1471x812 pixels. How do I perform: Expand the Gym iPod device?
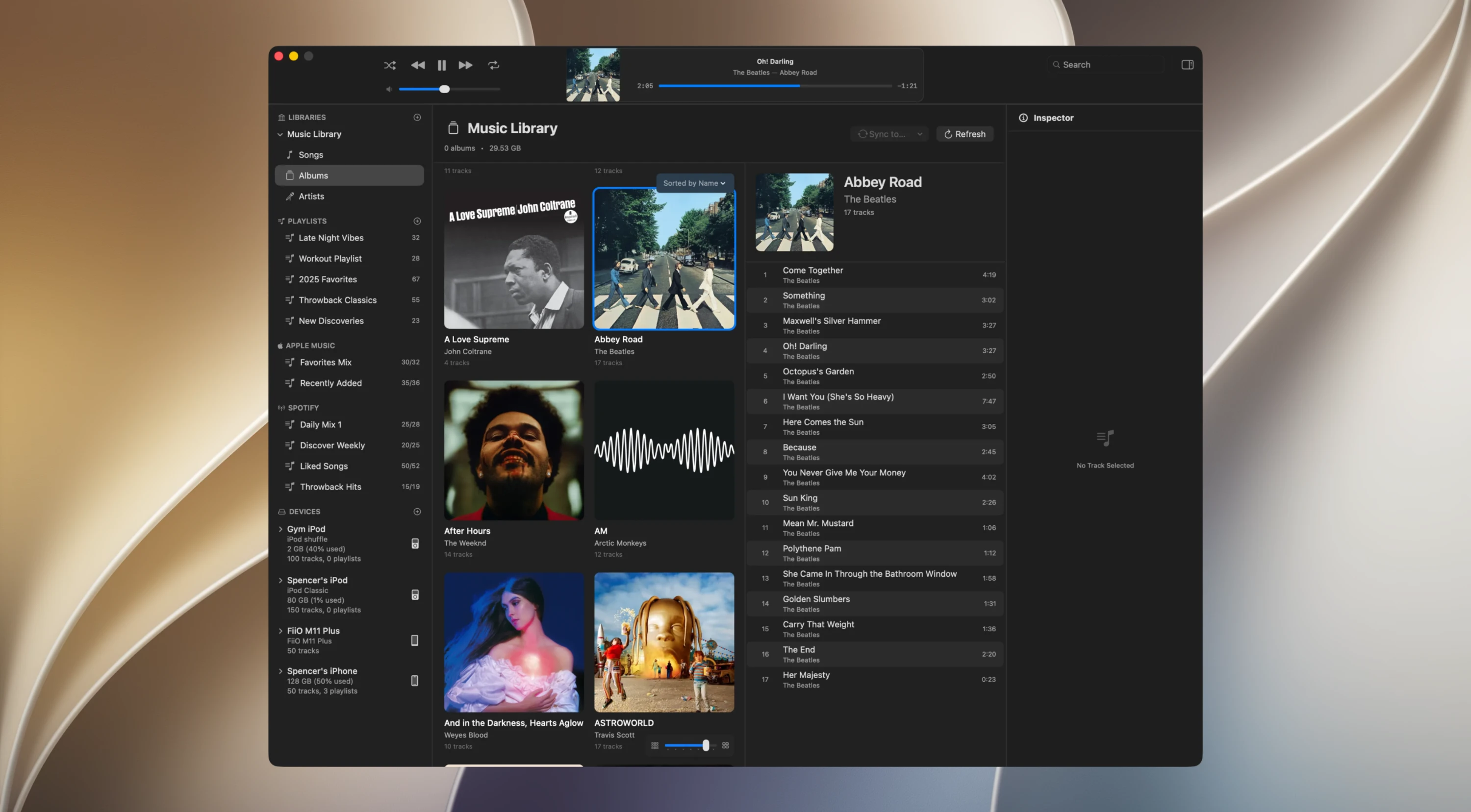(x=280, y=529)
